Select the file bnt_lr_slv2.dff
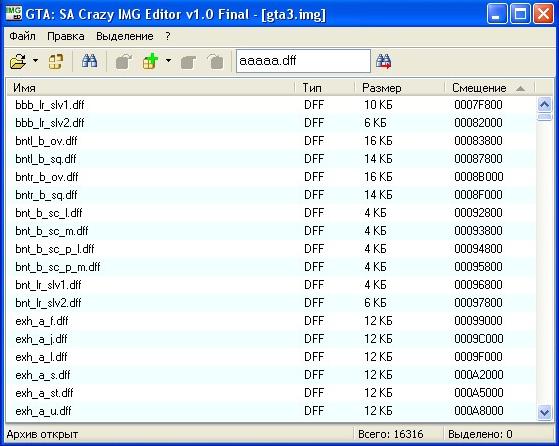 click(x=48, y=303)
